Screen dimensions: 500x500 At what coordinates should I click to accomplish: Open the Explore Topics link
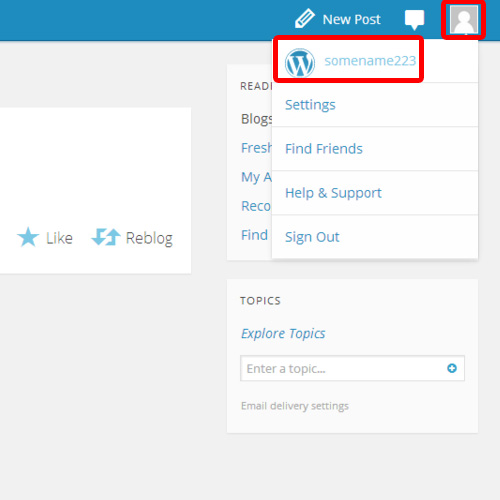click(x=283, y=333)
